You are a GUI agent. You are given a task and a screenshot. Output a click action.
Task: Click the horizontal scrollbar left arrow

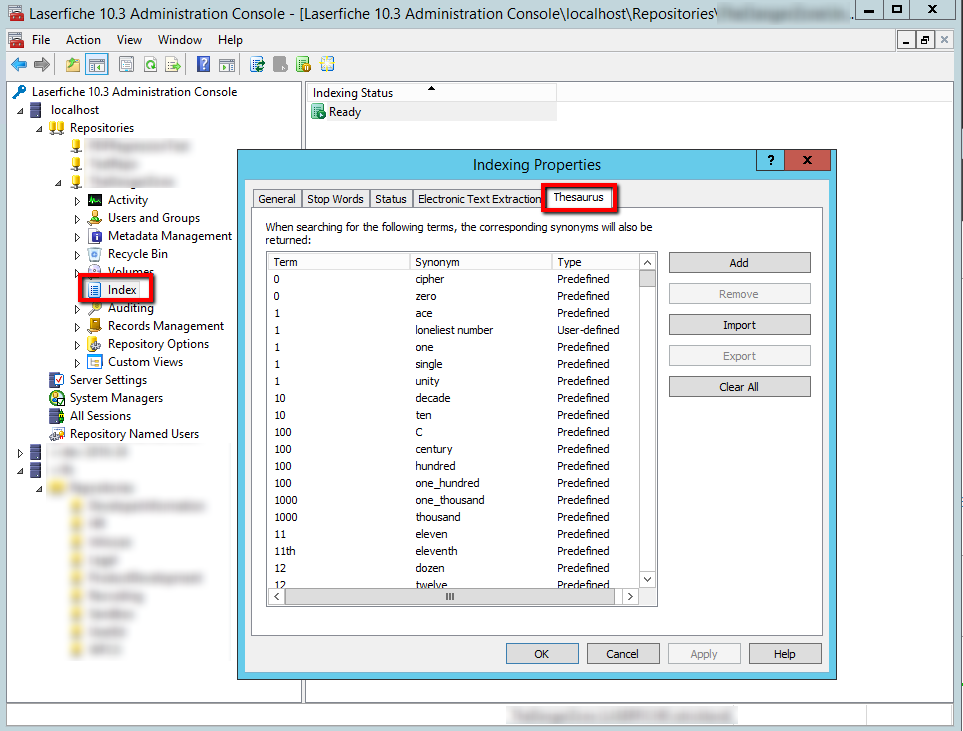click(x=277, y=596)
